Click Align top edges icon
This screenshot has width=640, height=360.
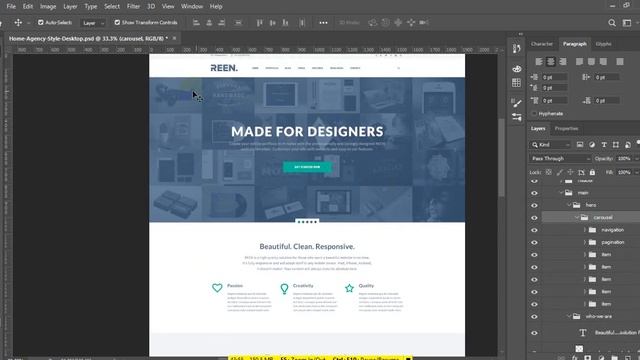(x=259, y=22)
